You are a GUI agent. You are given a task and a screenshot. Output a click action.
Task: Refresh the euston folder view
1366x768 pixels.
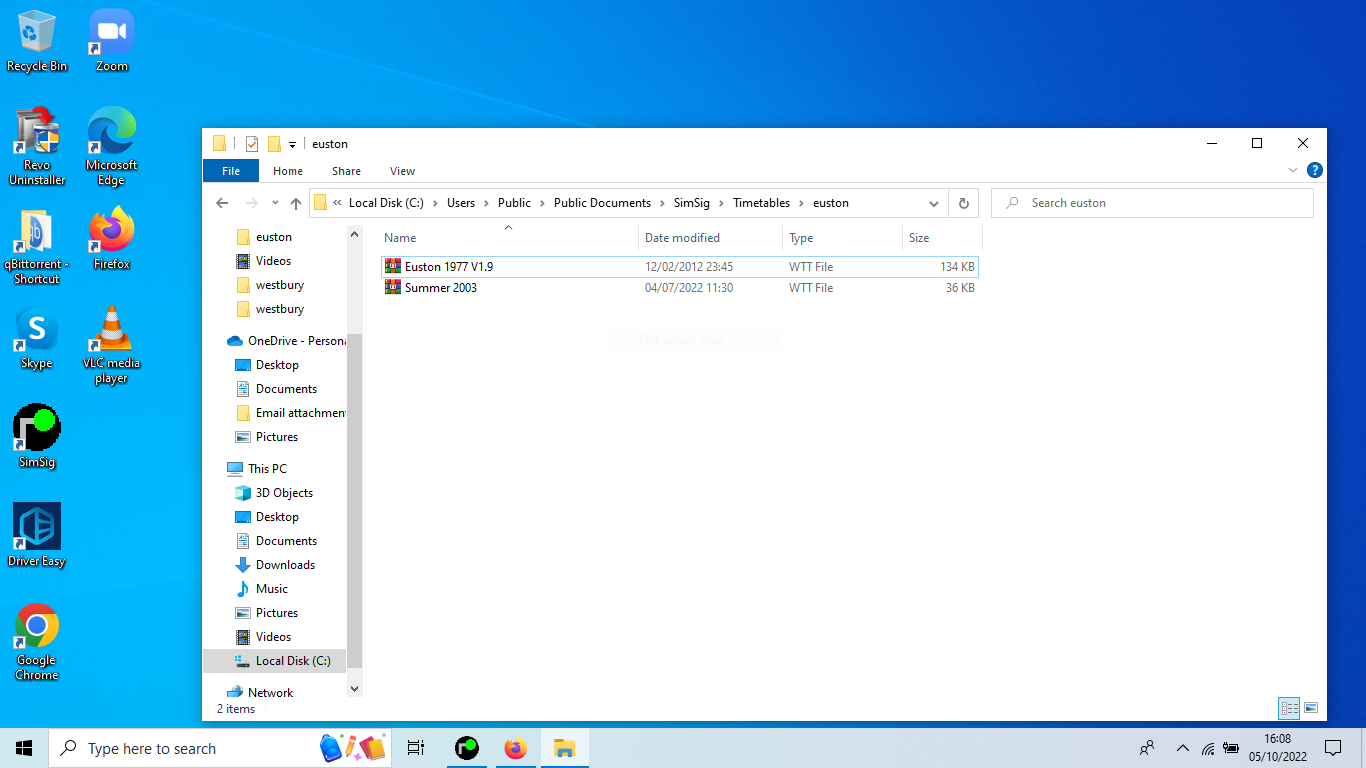pyautogui.click(x=963, y=203)
